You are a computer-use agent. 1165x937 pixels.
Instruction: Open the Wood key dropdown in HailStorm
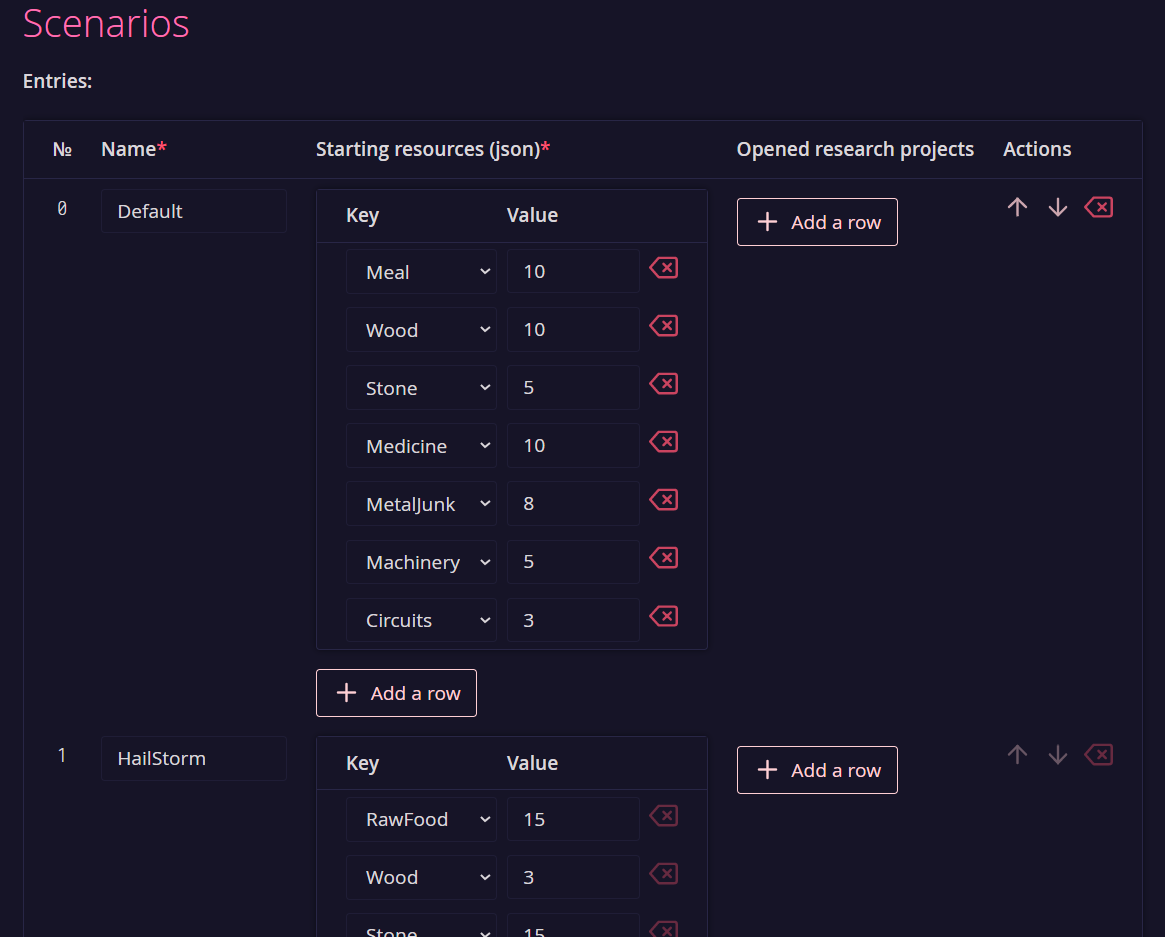[x=421, y=878]
